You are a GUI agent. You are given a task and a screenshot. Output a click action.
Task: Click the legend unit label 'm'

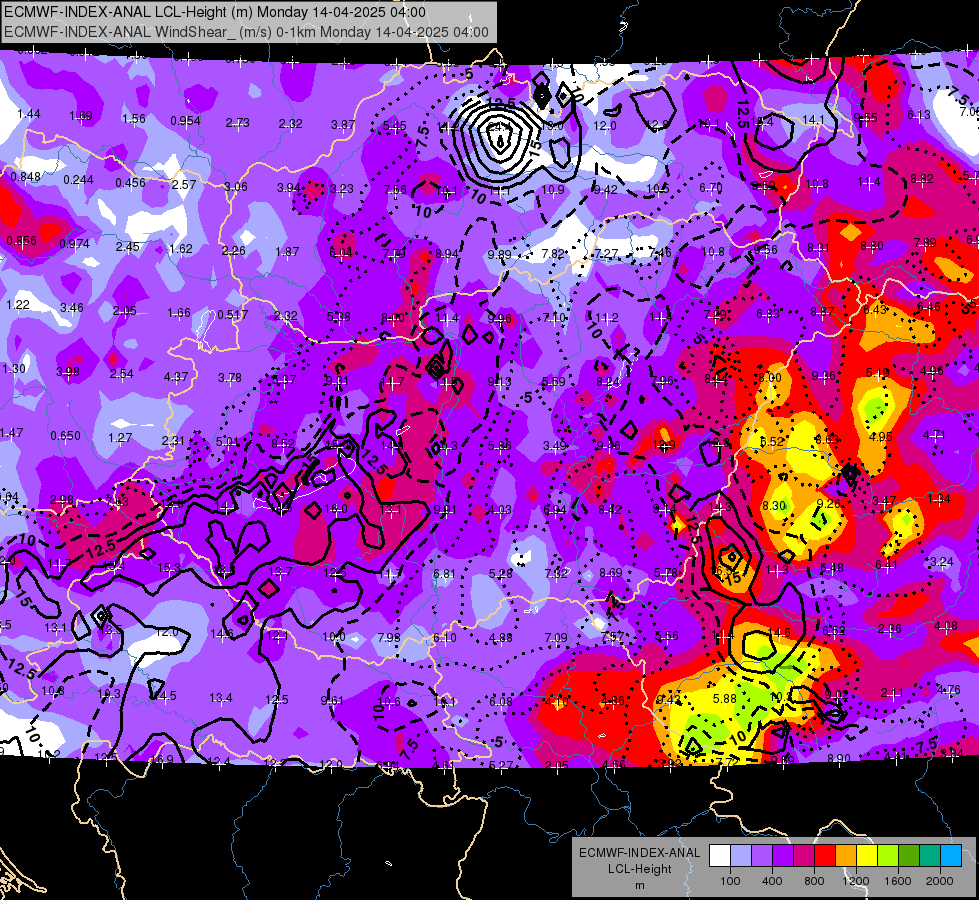point(639,886)
